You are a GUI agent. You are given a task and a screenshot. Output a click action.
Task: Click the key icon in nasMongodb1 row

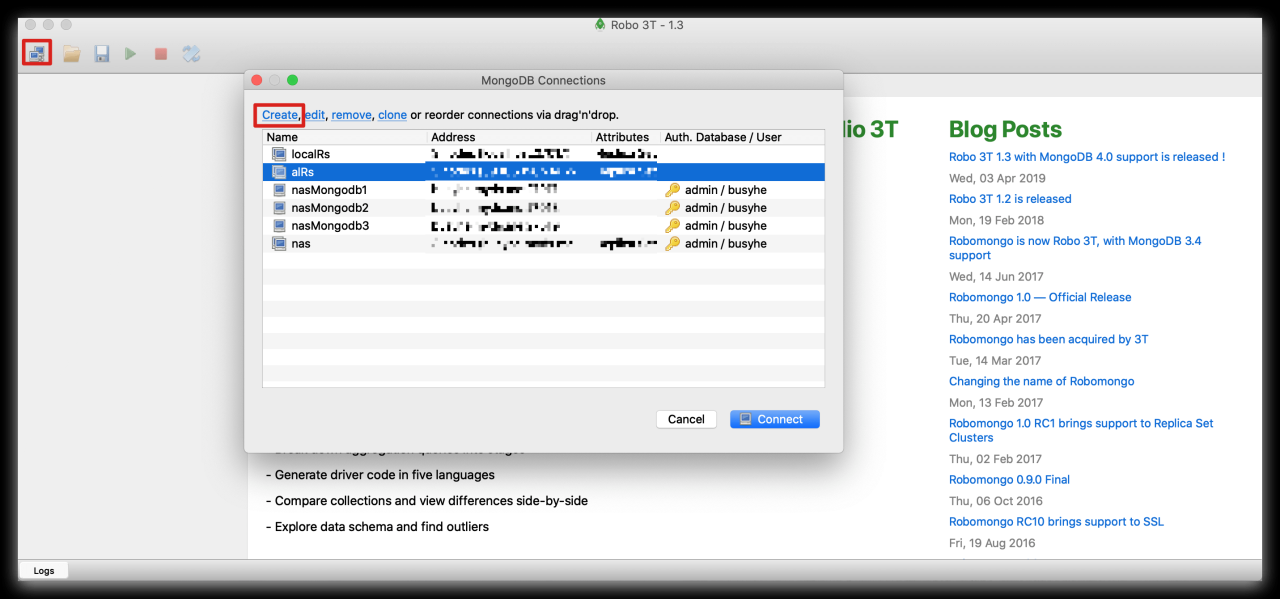click(672, 190)
